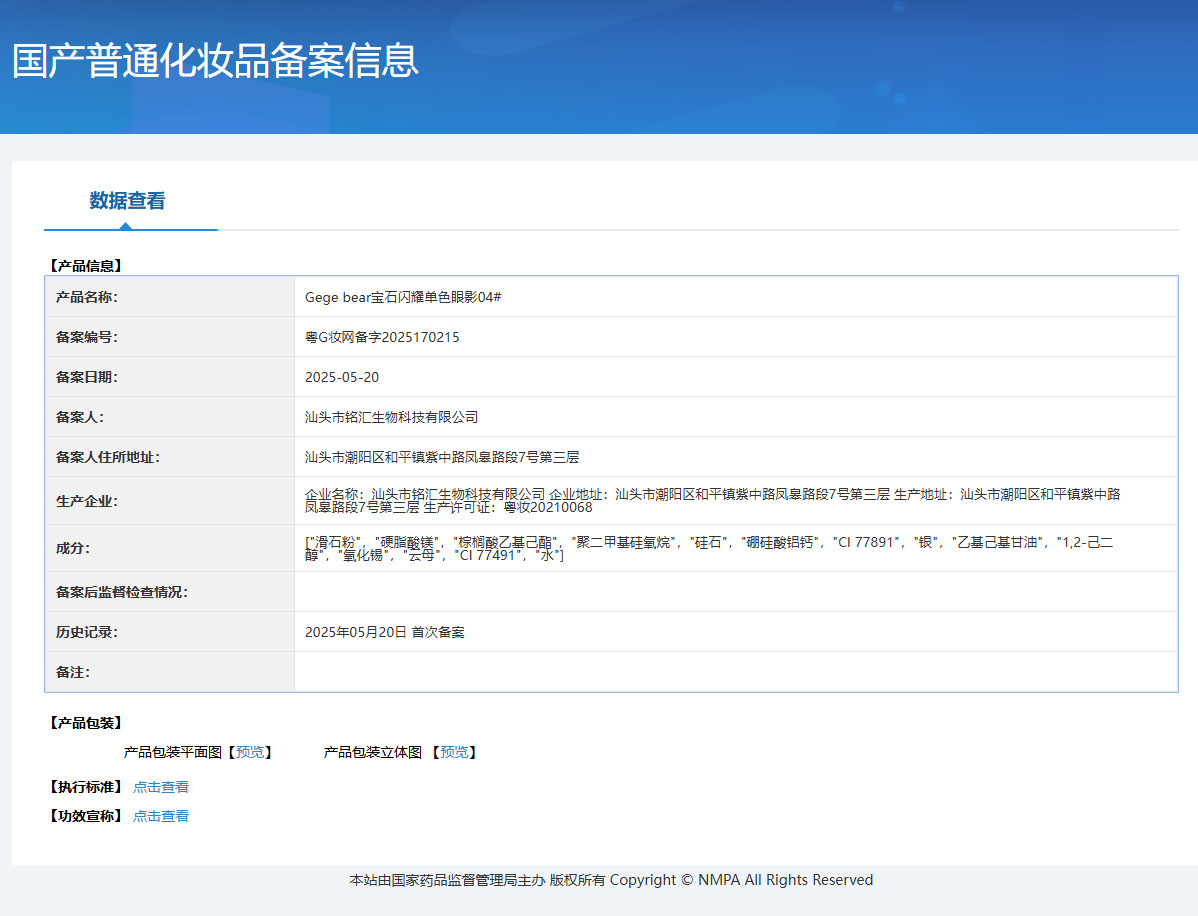This screenshot has height=916, width=1198.
Task: Select filing date 2025-05-20
Action: (x=342, y=377)
